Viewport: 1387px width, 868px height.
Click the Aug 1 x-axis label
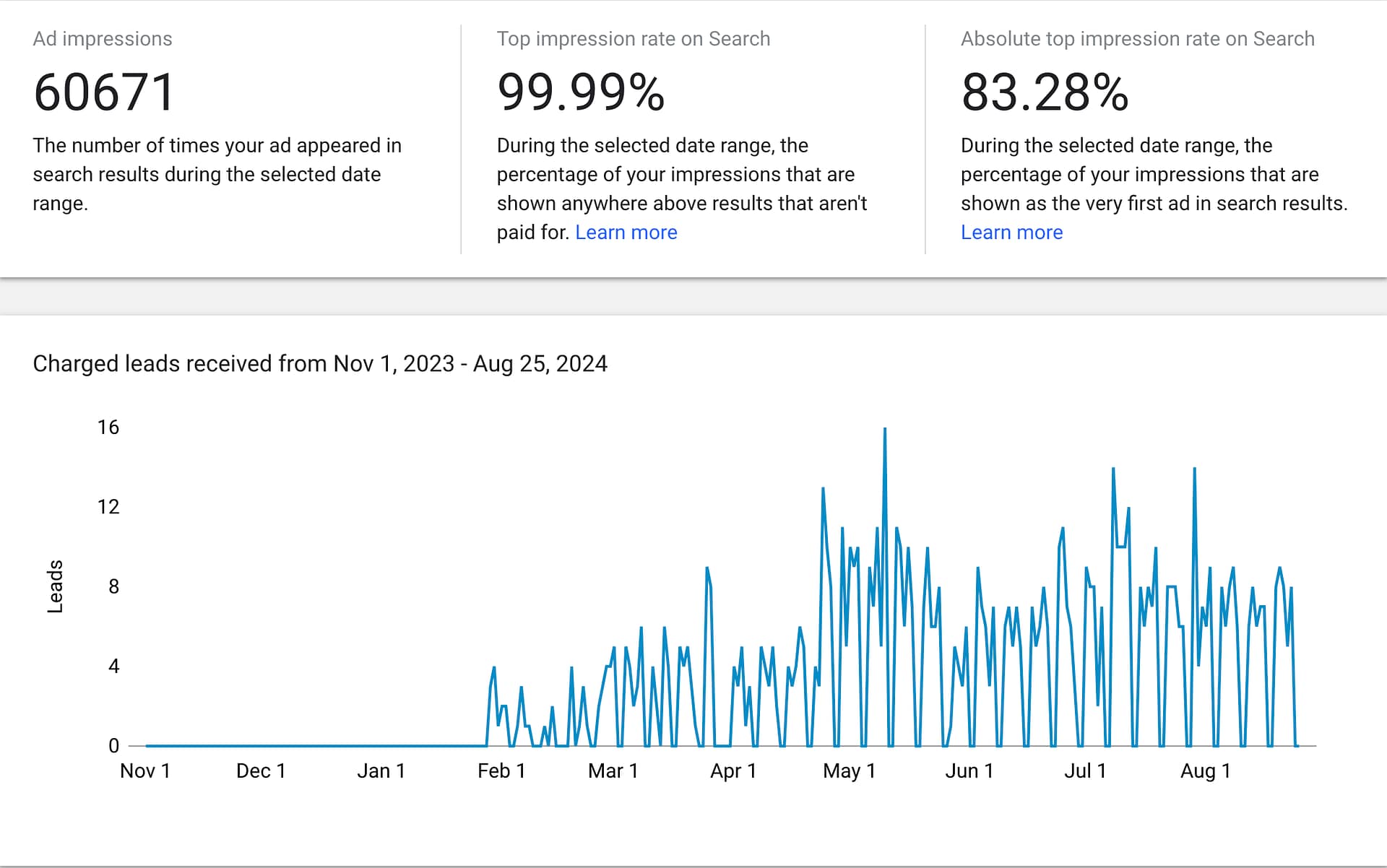point(1205,771)
